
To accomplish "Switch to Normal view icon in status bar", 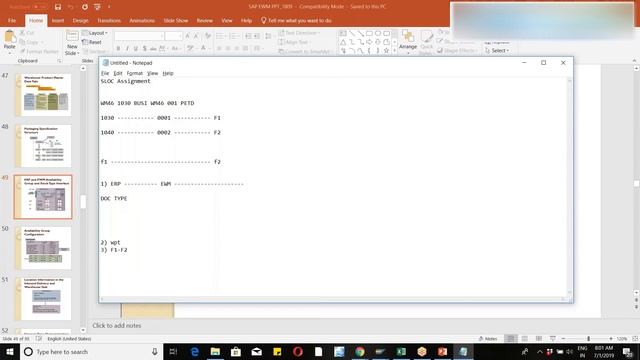I will click(x=511, y=339).
